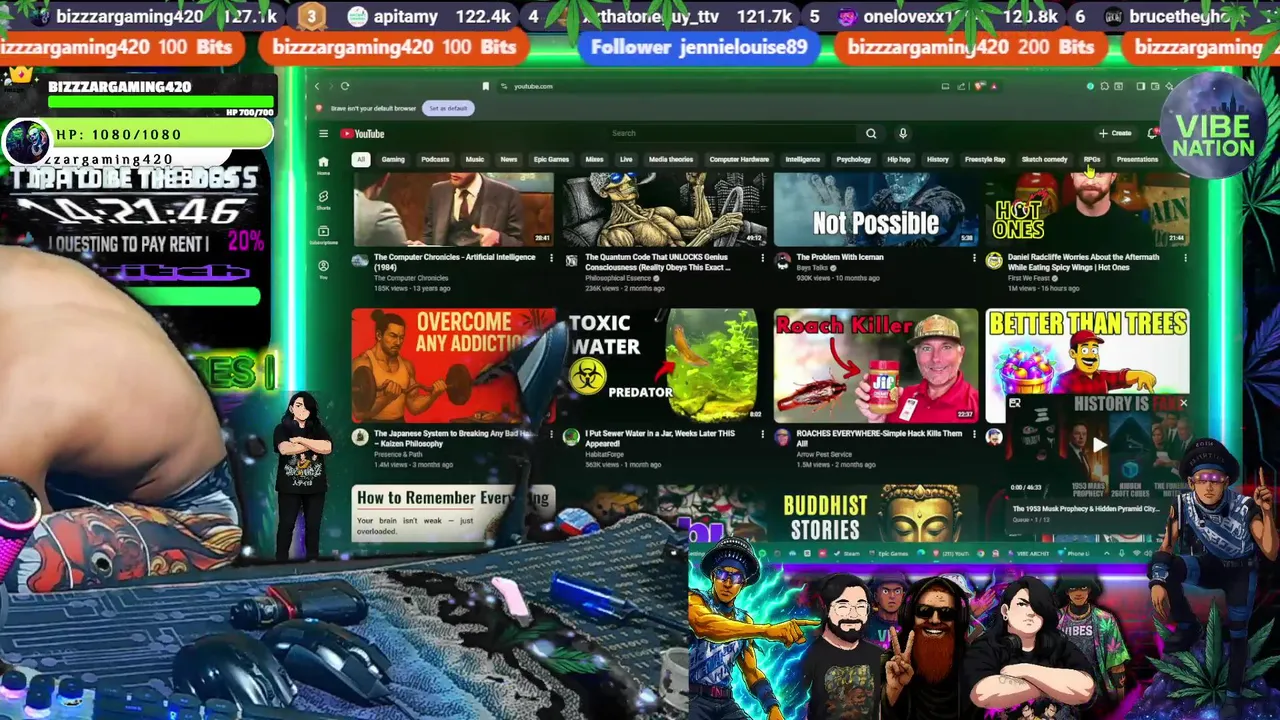The image size is (1280, 720).
Task: Select the Hip hop filter chip
Action: pos(899,160)
